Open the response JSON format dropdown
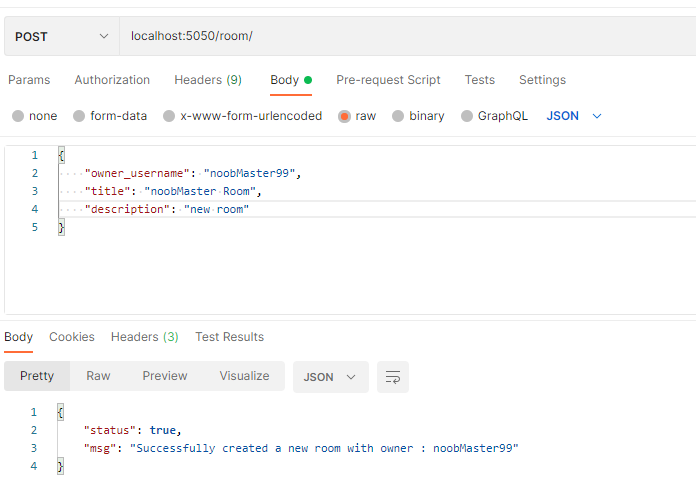696x499 pixels. (x=330, y=377)
